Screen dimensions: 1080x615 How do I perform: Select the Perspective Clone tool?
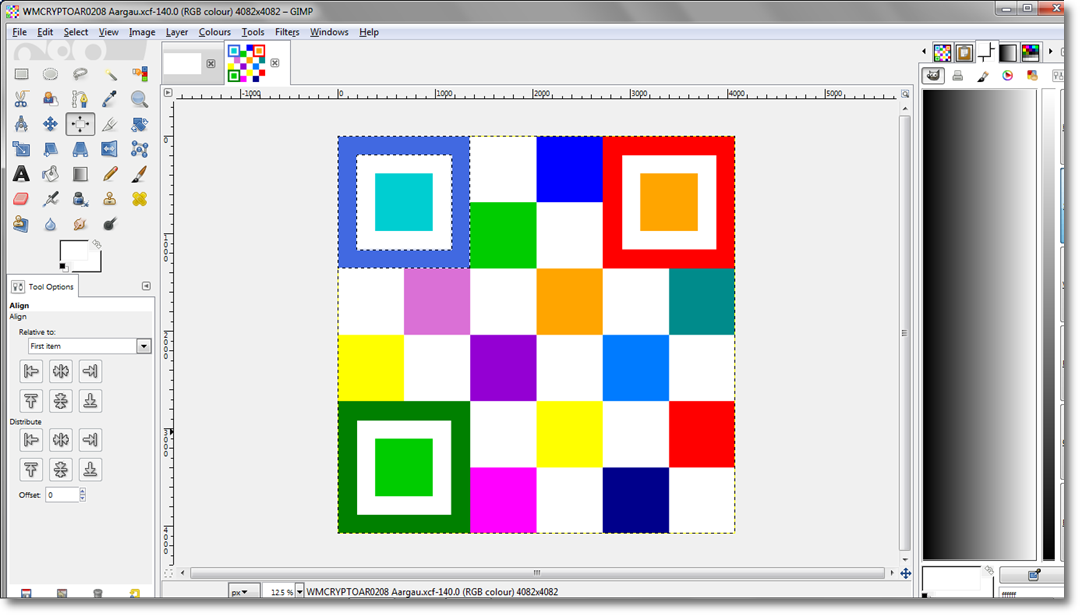pos(21,224)
